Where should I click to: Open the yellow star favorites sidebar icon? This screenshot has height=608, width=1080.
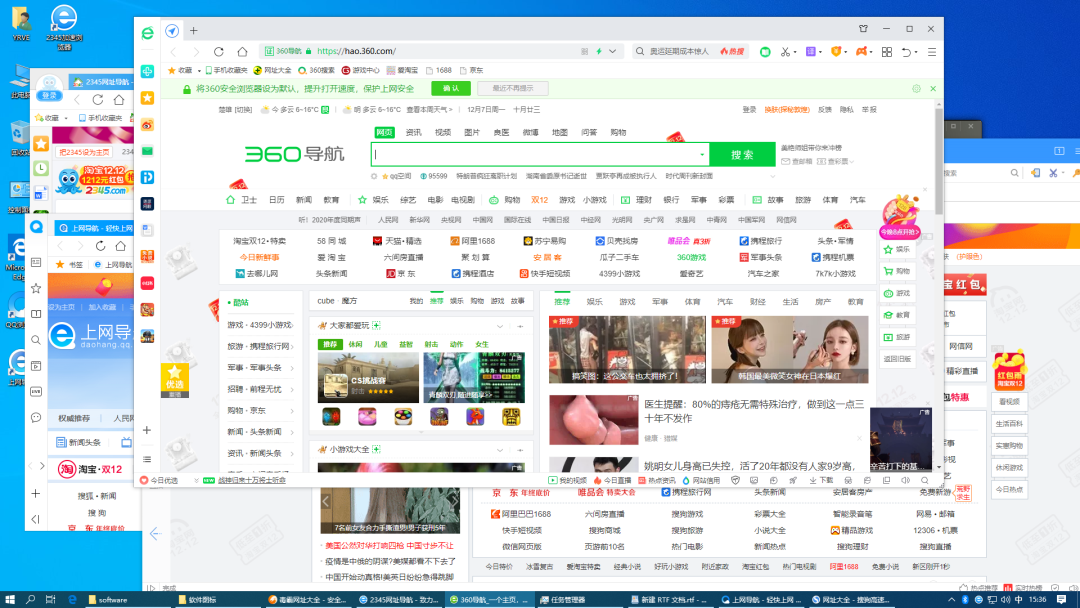[x=147, y=98]
